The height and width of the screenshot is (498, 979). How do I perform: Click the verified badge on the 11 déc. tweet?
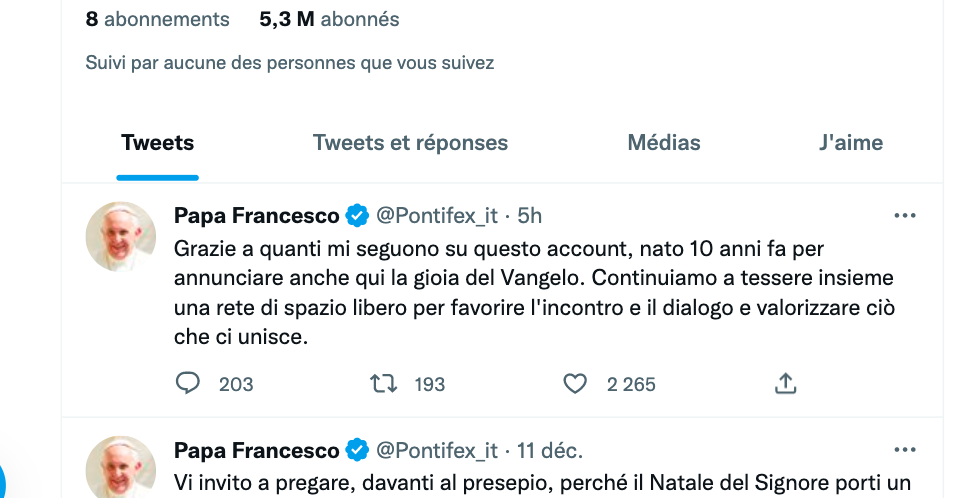[x=357, y=449]
